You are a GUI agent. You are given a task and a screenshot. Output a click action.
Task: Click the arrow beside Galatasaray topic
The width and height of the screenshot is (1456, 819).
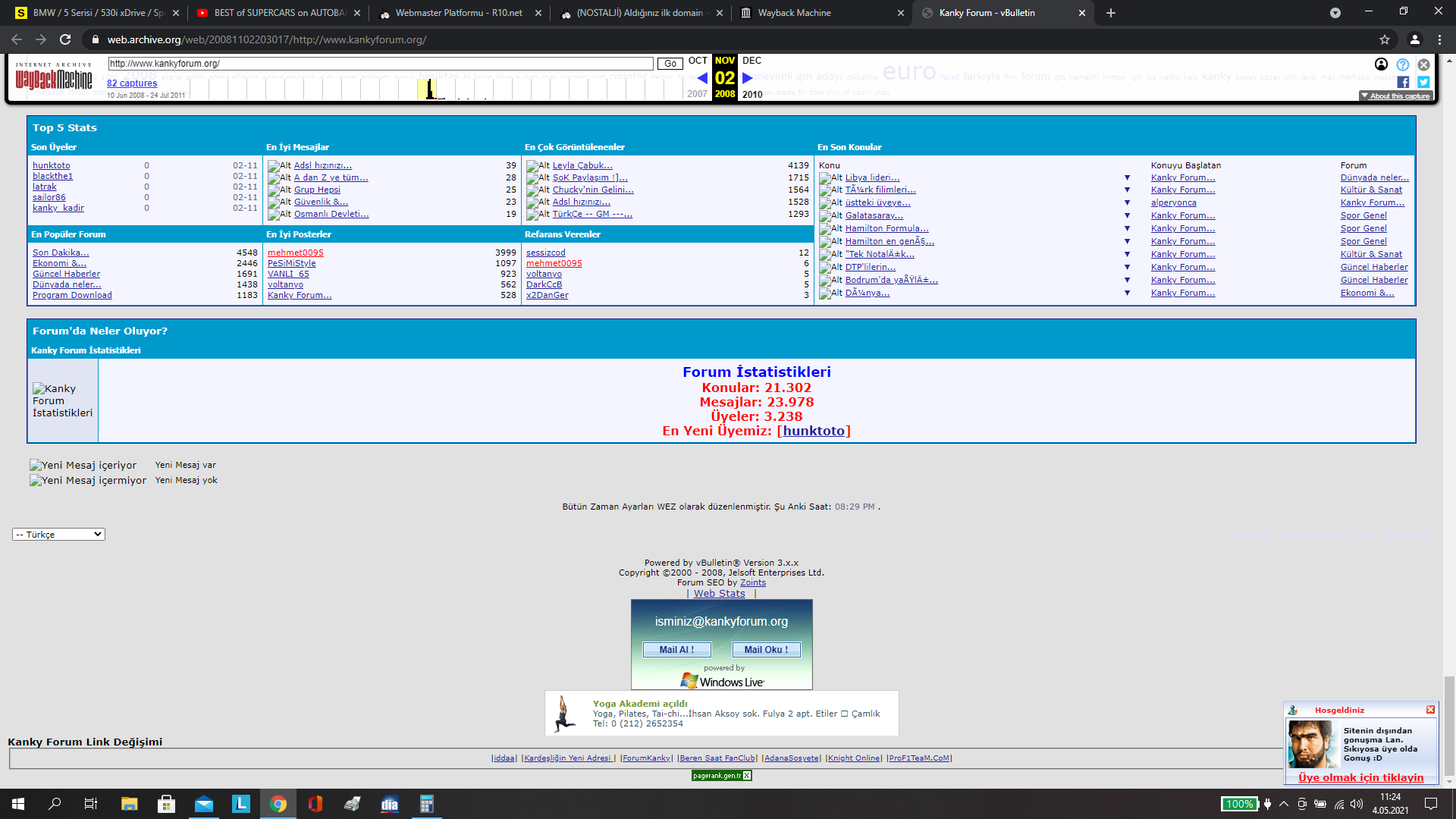tap(1127, 215)
